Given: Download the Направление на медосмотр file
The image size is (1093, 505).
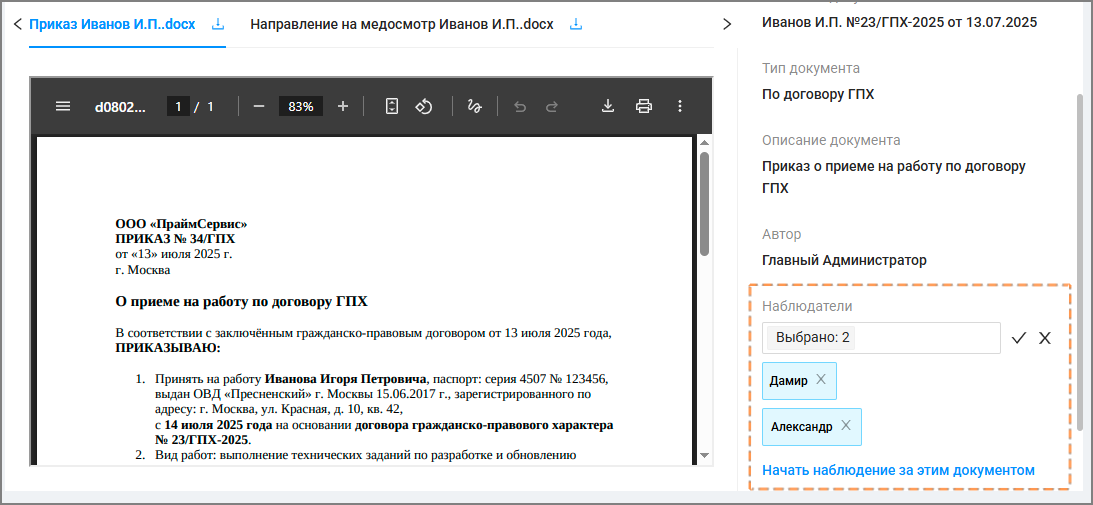Looking at the screenshot, I should pos(575,24).
